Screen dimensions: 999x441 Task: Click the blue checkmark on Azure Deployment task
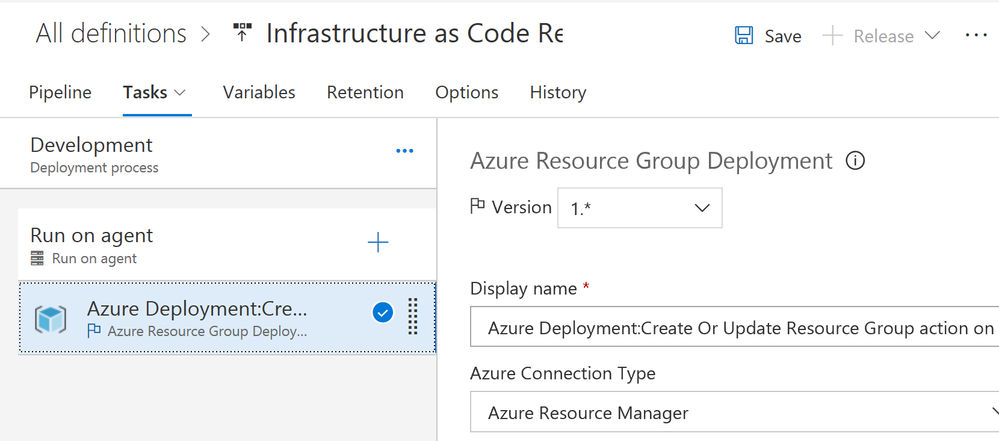pyautogui.click(x=382, y=313)
